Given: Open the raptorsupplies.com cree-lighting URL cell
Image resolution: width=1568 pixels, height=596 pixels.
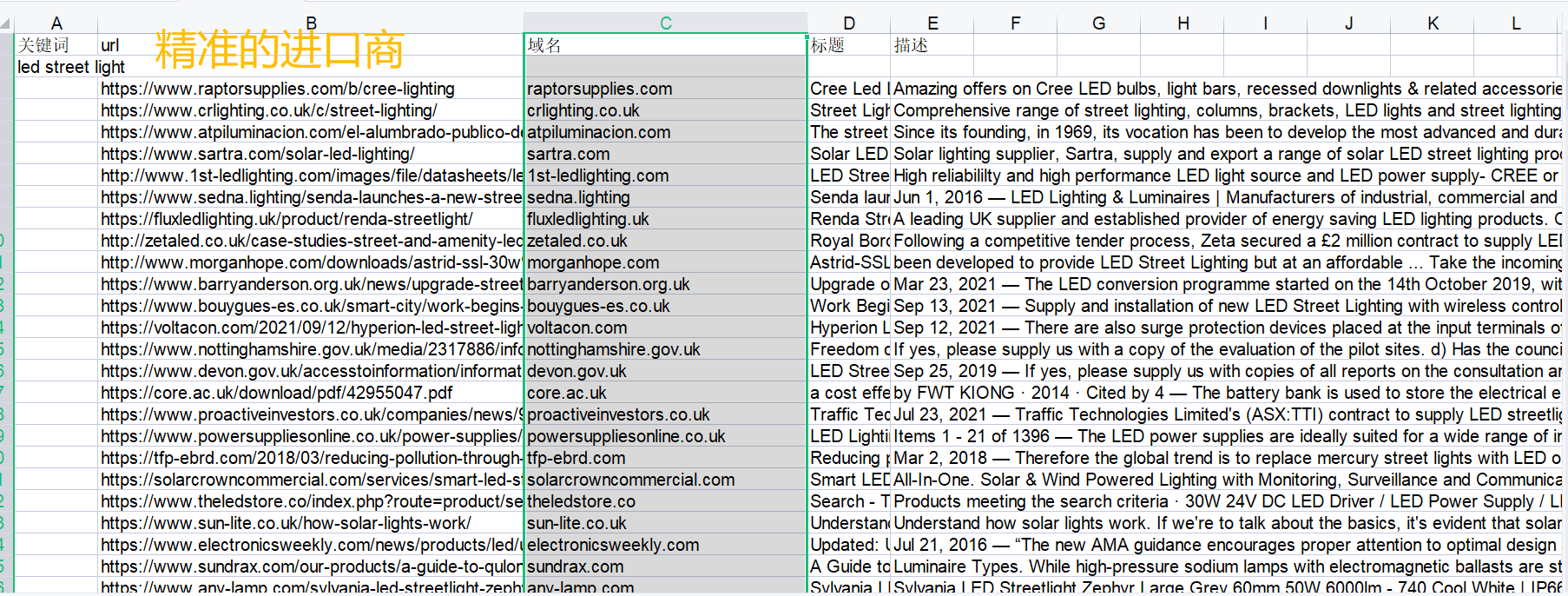Looking at the screenshot, I should (x=311, y=89).
